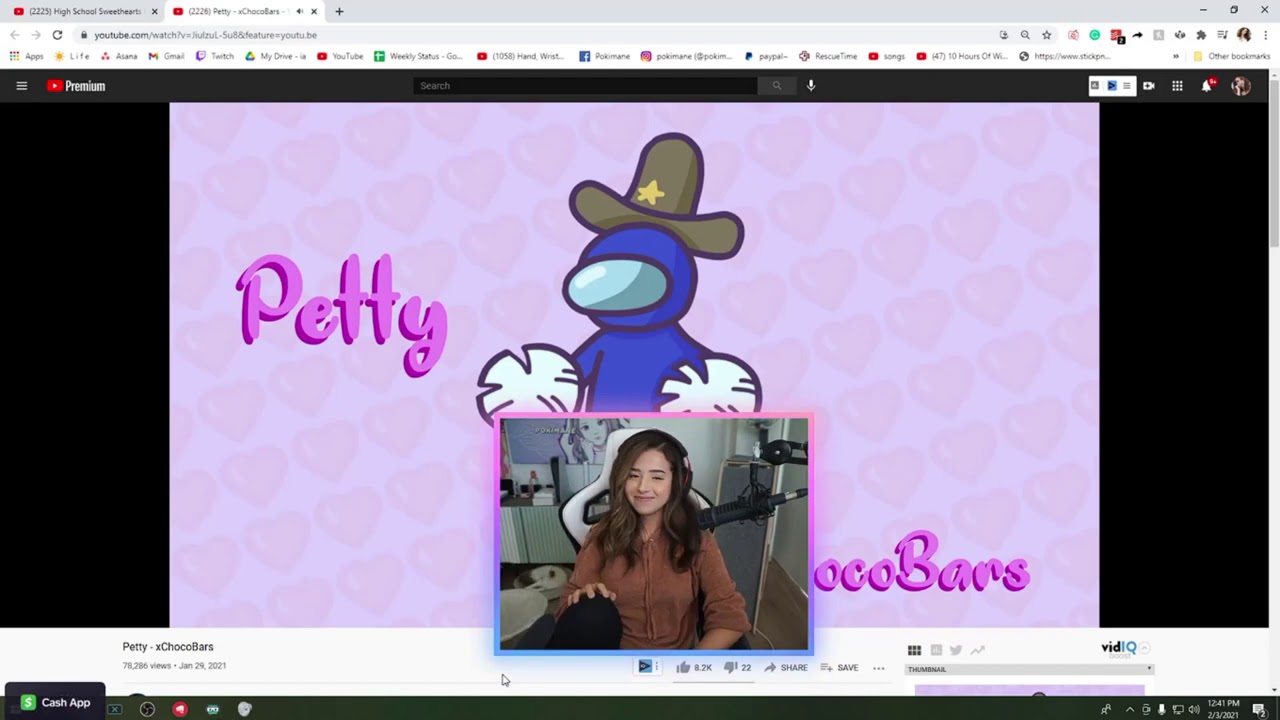
Task: Start voice search with microphone icon
Action: coord(811,86)
